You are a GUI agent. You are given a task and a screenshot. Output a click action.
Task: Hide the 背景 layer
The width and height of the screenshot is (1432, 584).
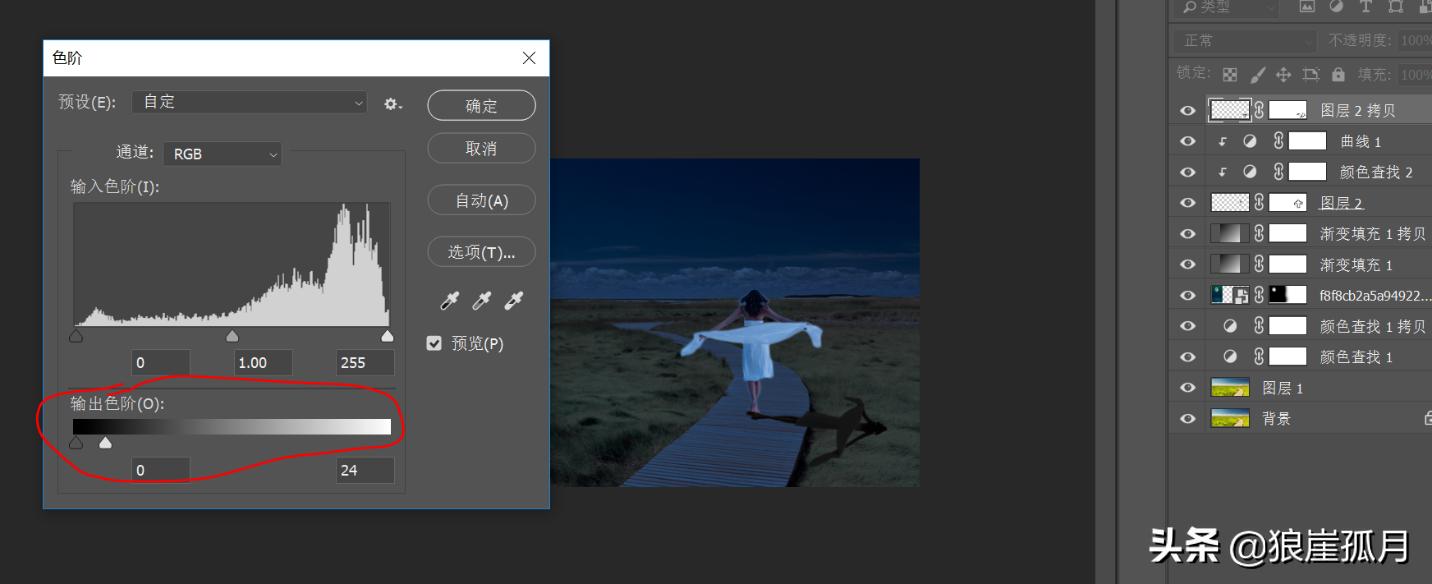tap(1188, 418)
